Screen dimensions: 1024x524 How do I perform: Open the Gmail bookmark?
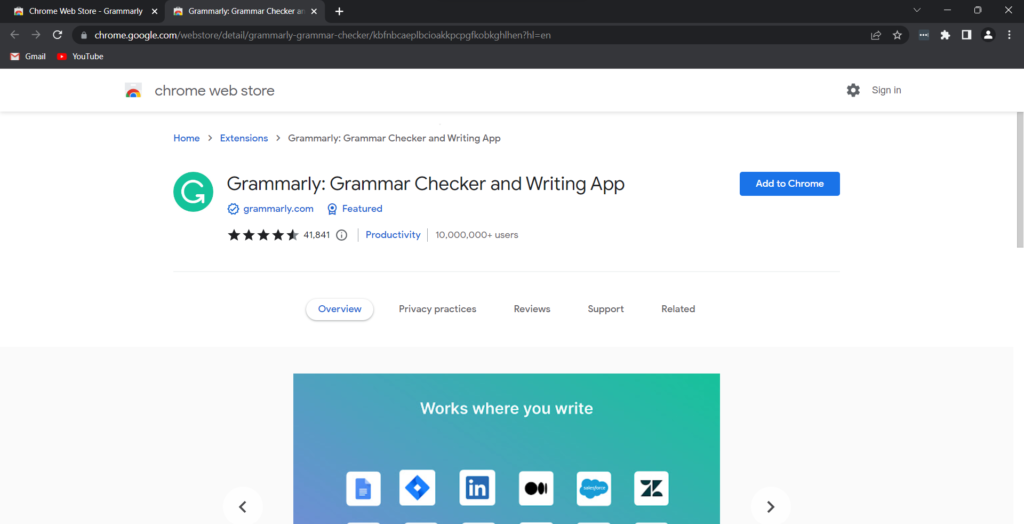(x=27, y=56)
